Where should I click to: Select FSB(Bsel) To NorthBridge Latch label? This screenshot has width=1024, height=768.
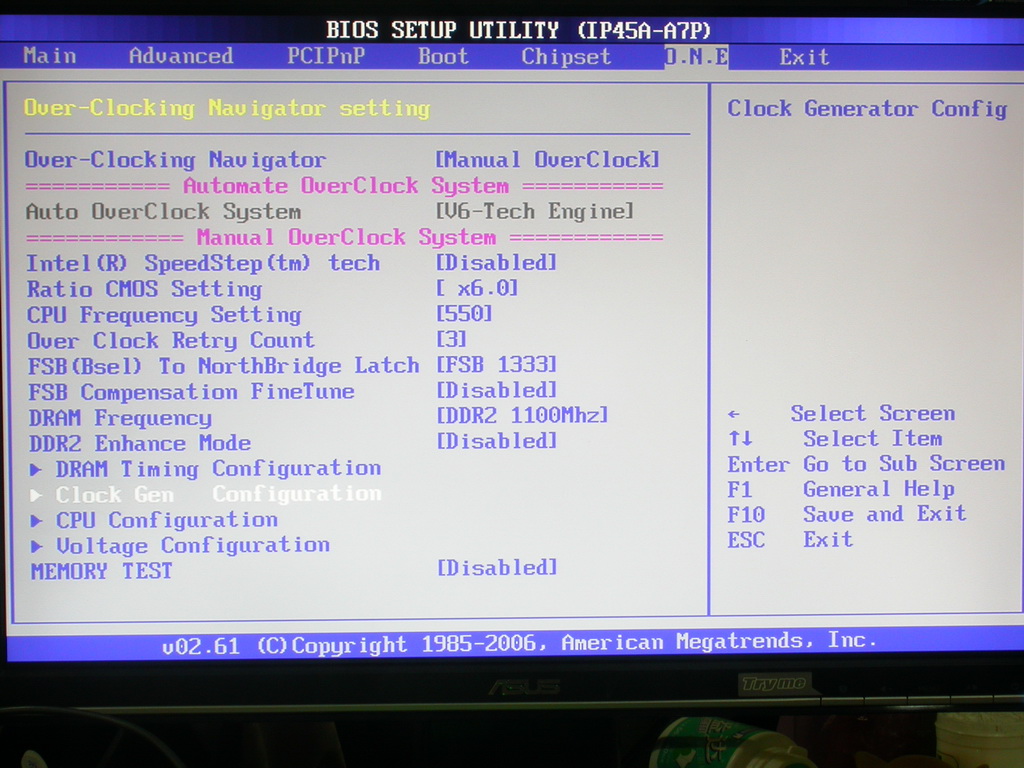[223, 366]
